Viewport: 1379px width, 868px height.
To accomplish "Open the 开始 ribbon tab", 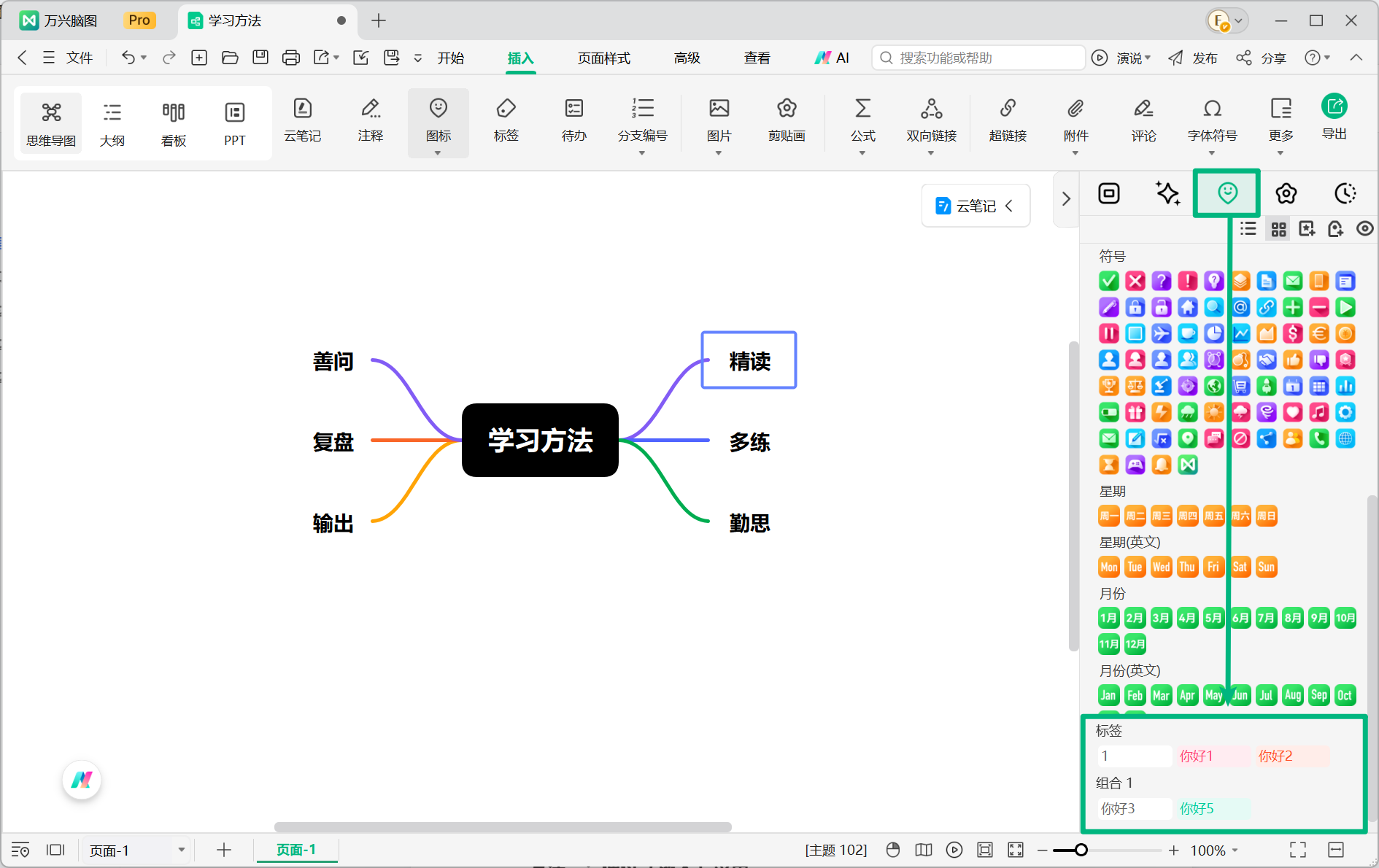I will pos(450,58).
